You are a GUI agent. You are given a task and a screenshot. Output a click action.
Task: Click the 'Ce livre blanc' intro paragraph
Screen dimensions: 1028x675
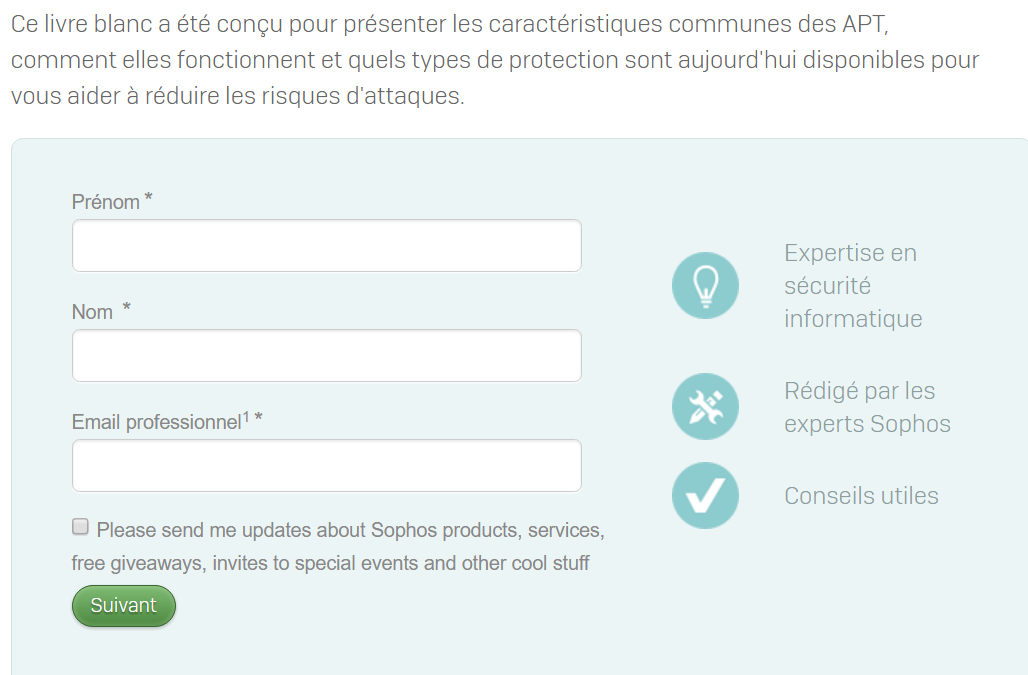495,60
